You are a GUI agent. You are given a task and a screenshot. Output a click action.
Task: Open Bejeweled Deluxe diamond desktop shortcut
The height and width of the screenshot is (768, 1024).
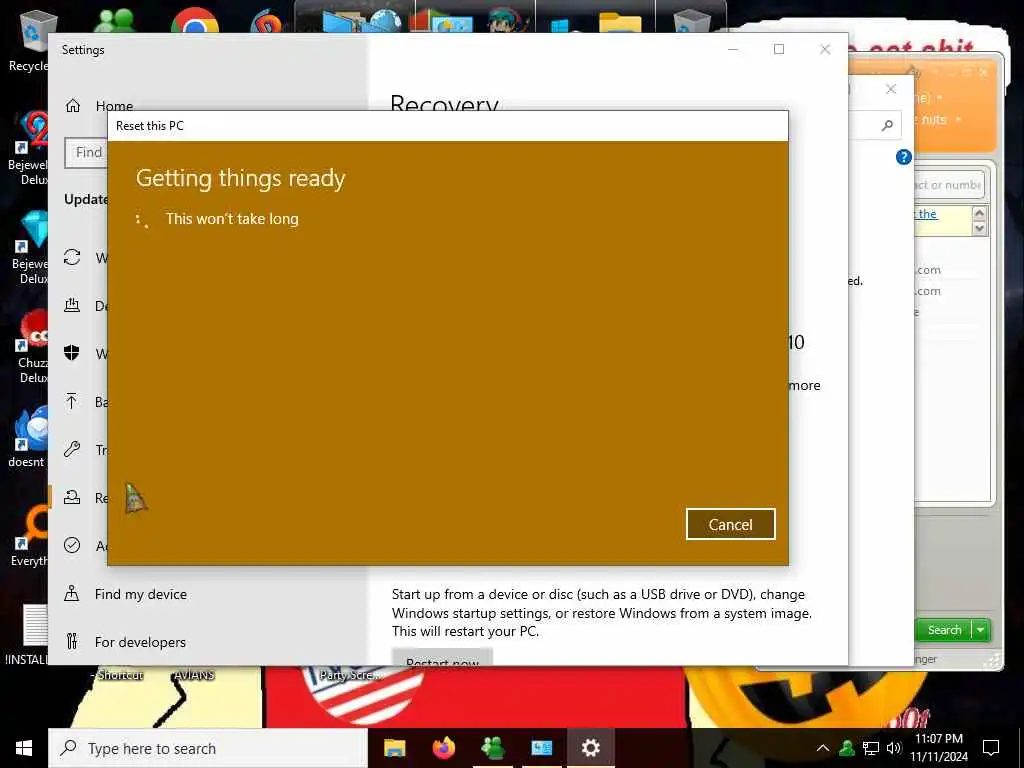31,248
